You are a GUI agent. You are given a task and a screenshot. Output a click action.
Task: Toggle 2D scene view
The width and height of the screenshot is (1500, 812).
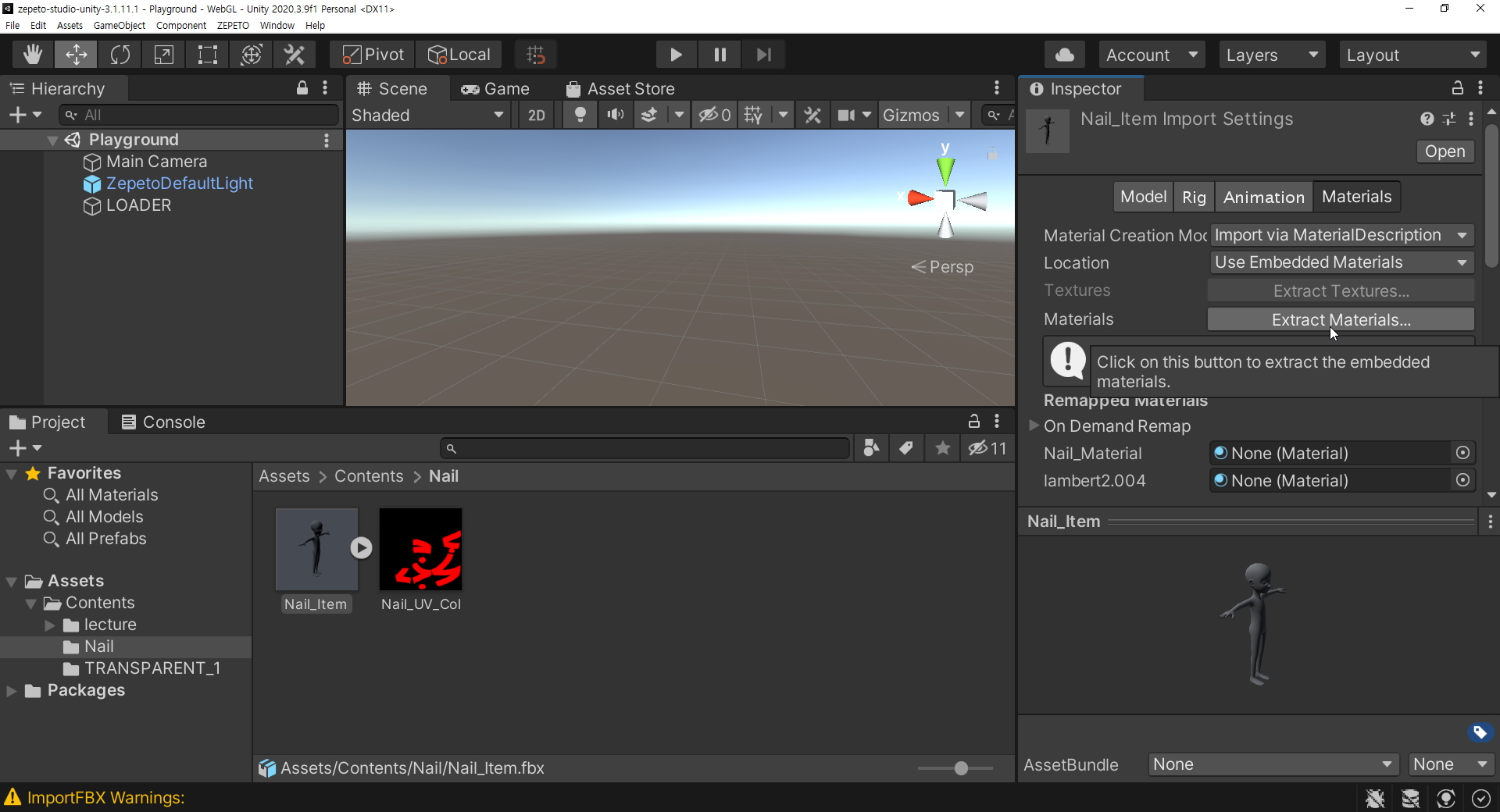pyautogui.click(x=537, y=116)
